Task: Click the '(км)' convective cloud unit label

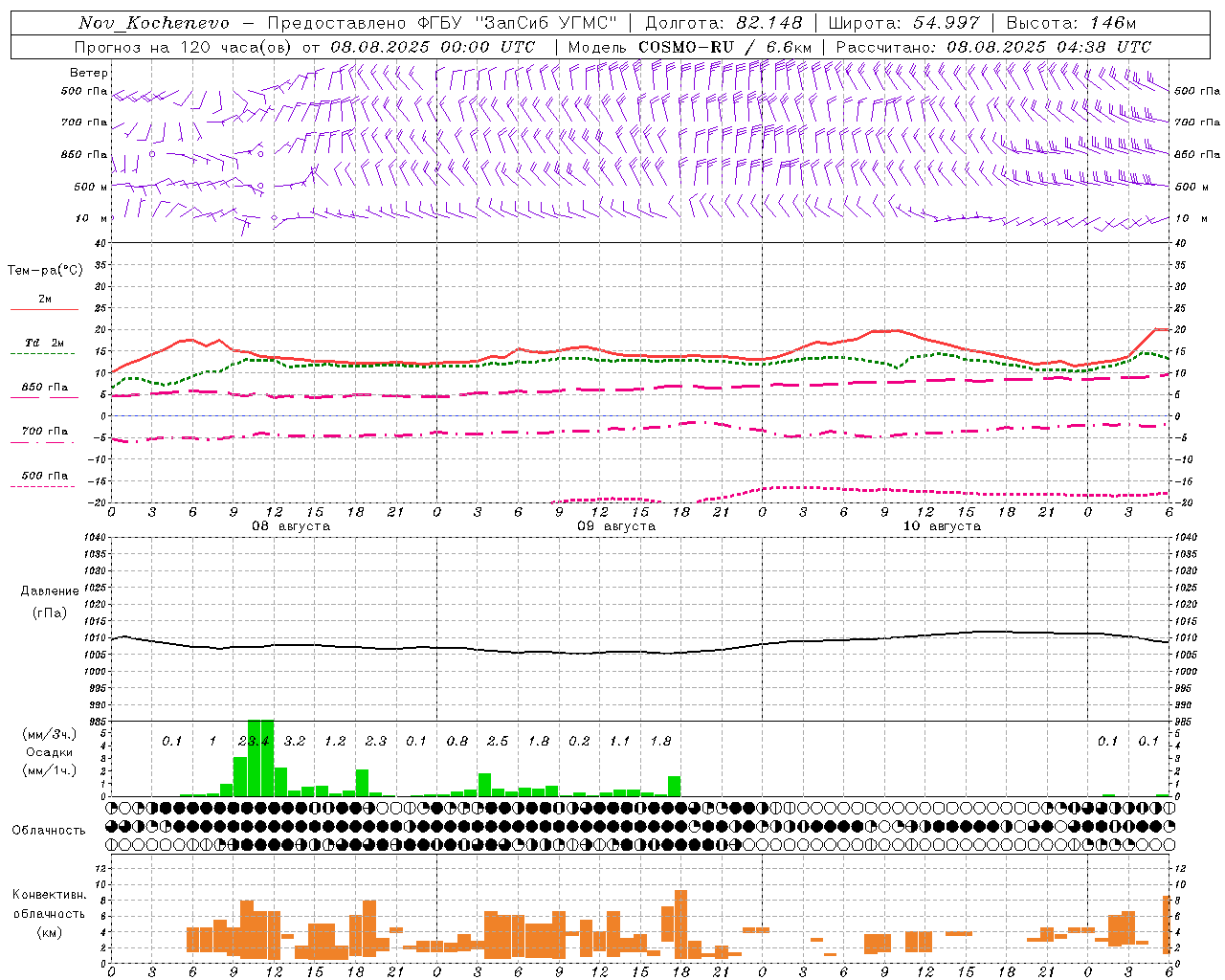Action: pyautogui.click(x=50, y=932)
